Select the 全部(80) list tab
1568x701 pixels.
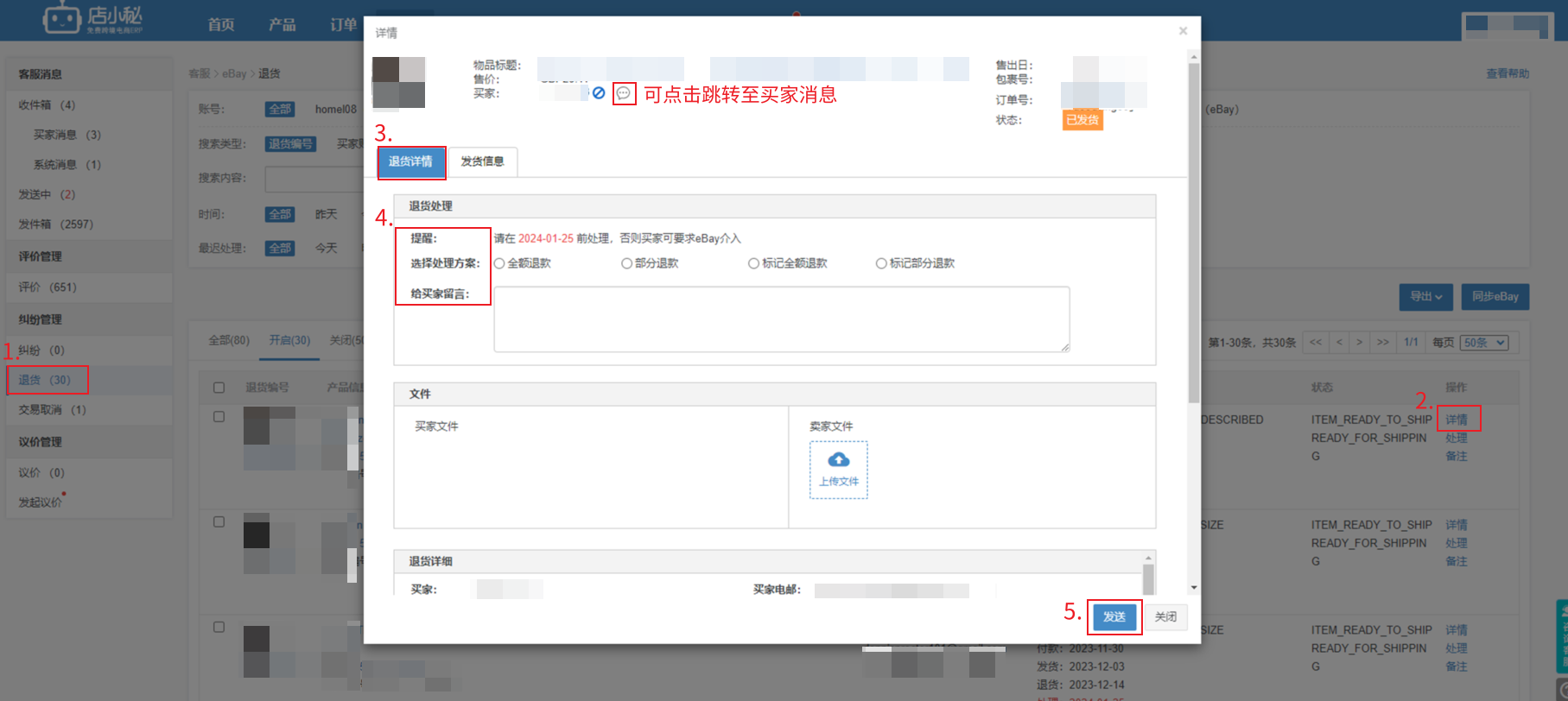point(229,341)
